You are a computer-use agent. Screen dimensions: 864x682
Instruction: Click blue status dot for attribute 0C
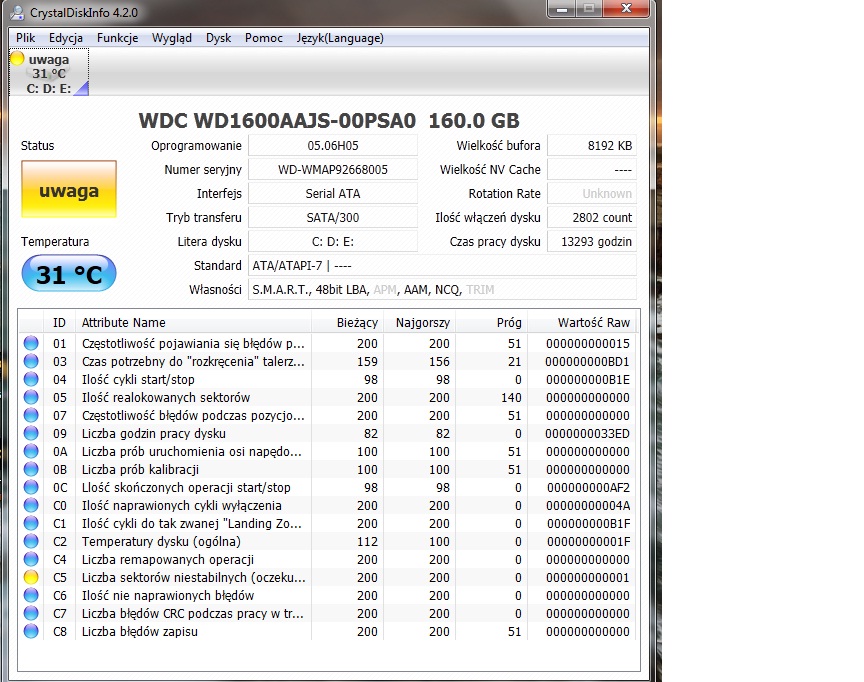(x=31, y=488)
